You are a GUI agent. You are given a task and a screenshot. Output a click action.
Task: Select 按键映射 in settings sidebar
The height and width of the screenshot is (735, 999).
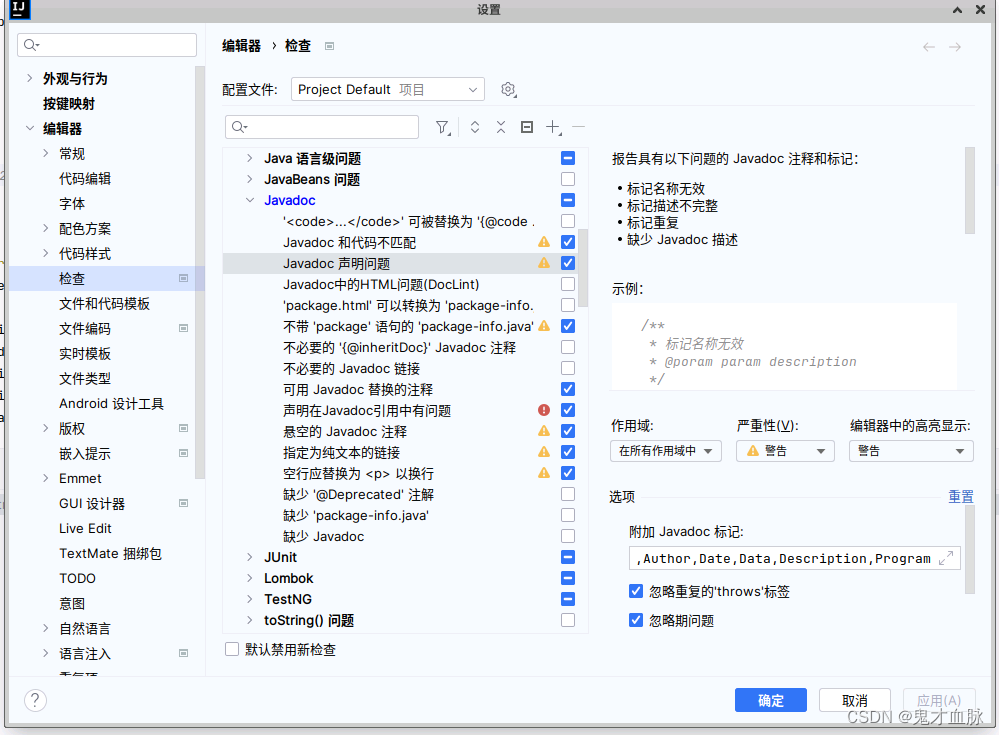point(69,104)
